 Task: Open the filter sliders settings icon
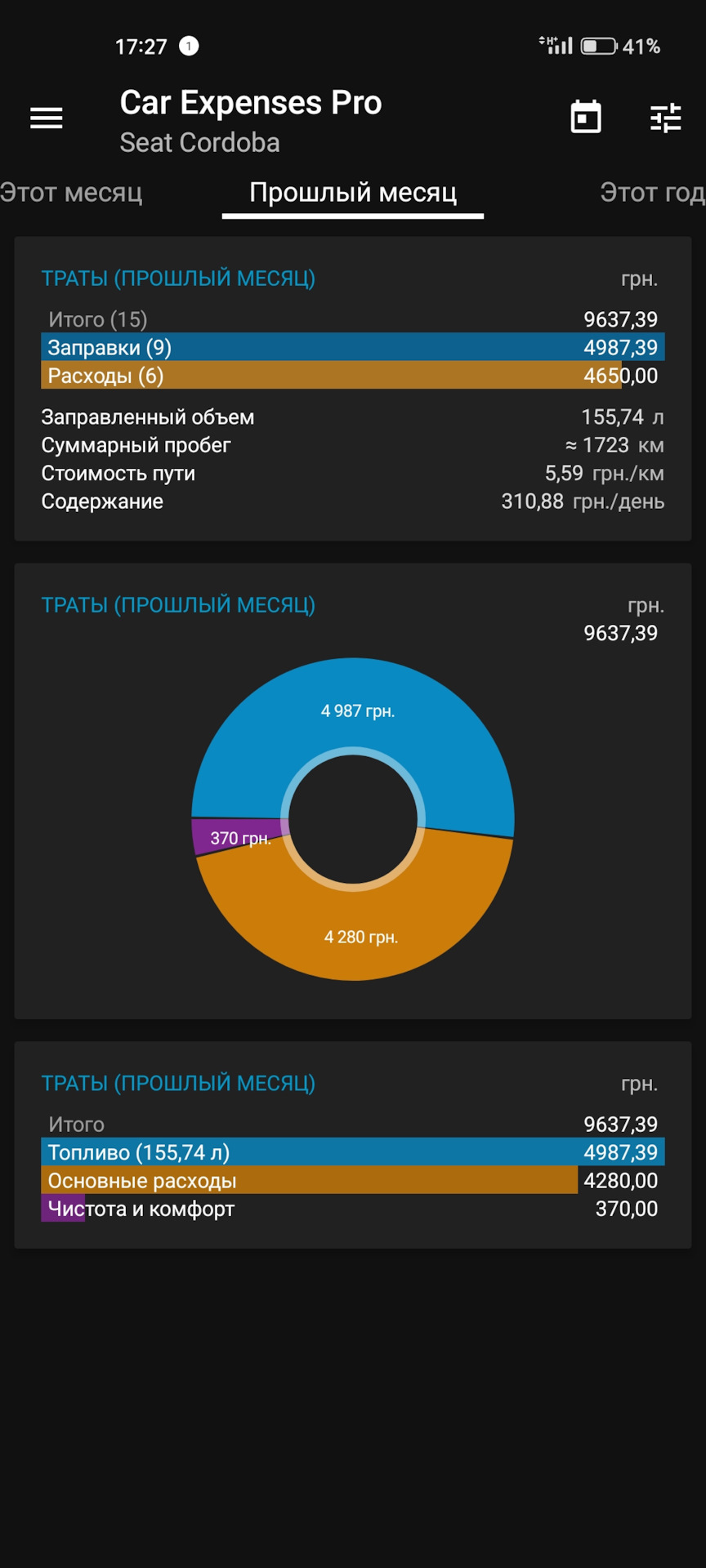(666, 118)
